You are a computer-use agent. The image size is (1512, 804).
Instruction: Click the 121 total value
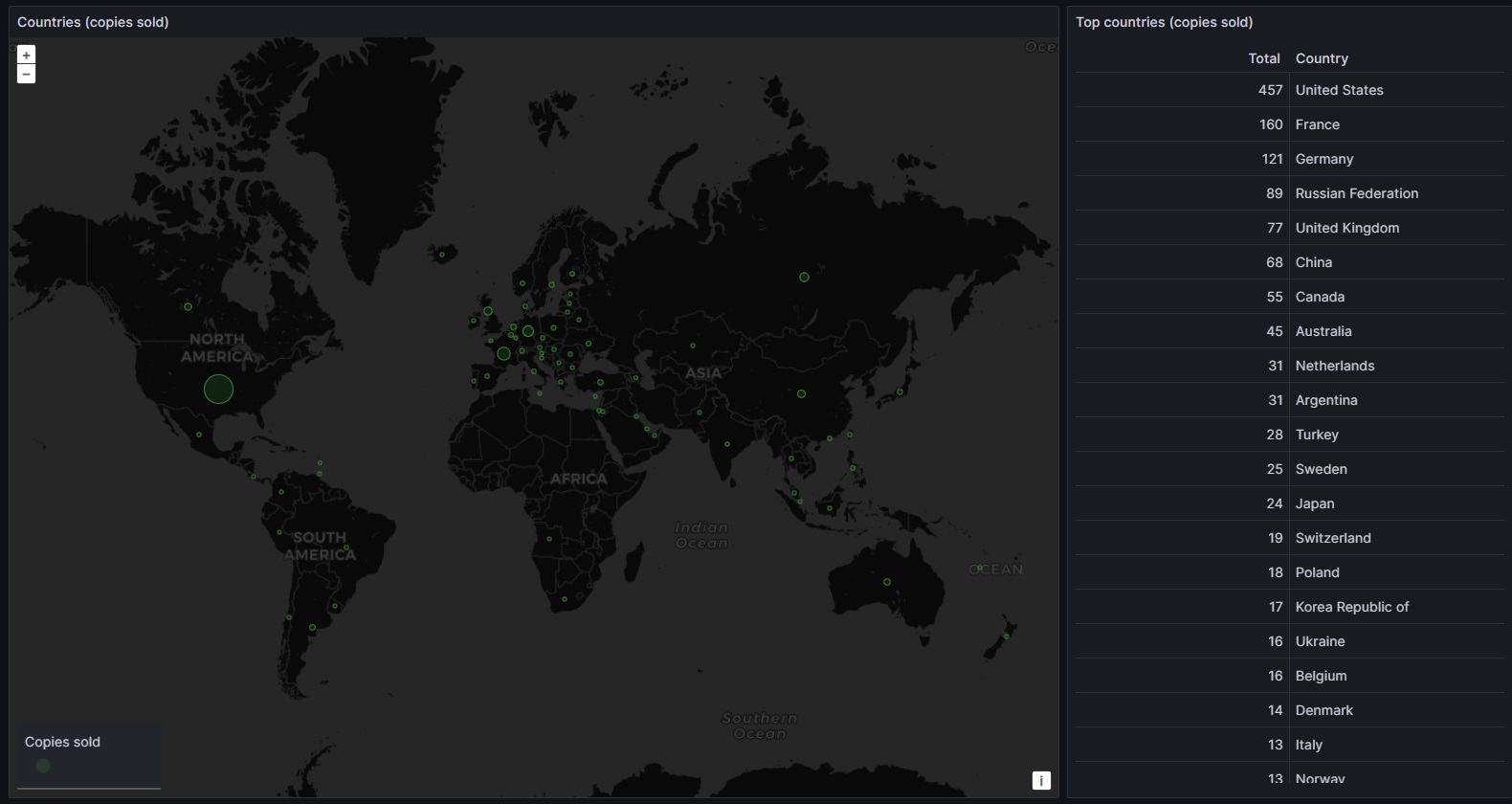tap(1272, 159)
